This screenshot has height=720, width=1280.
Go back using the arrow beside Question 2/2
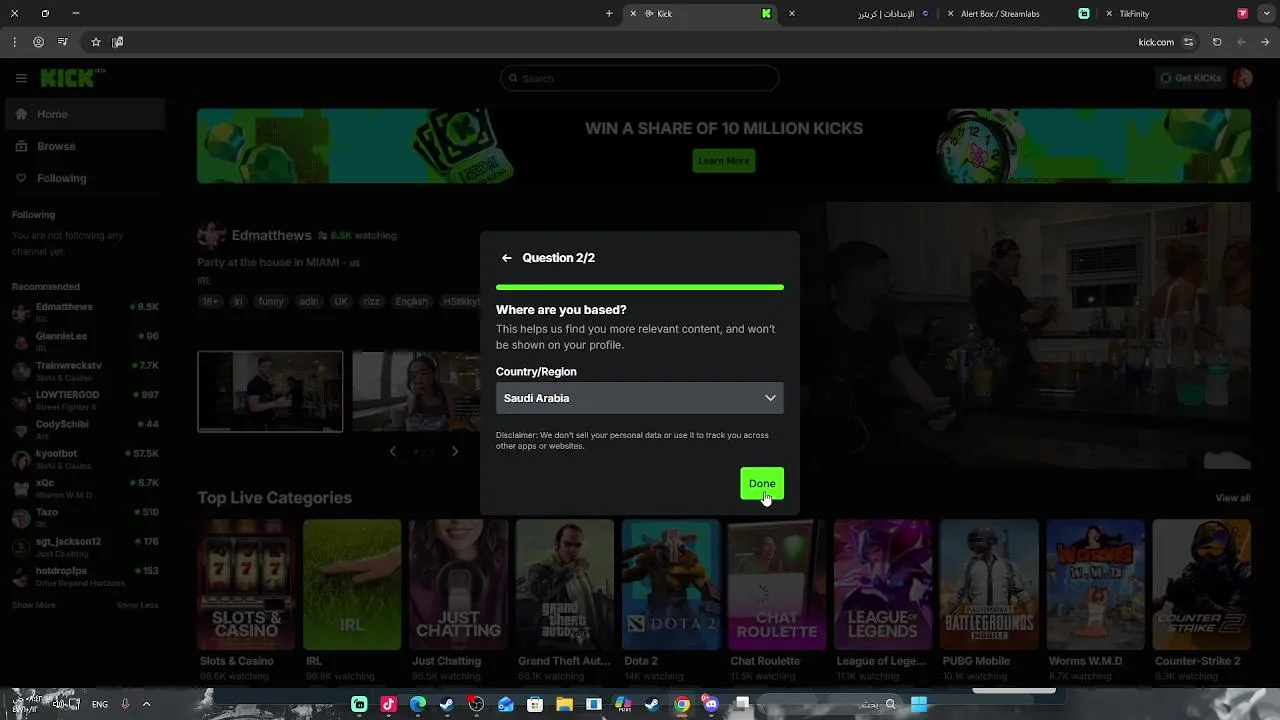coord(507,258)
